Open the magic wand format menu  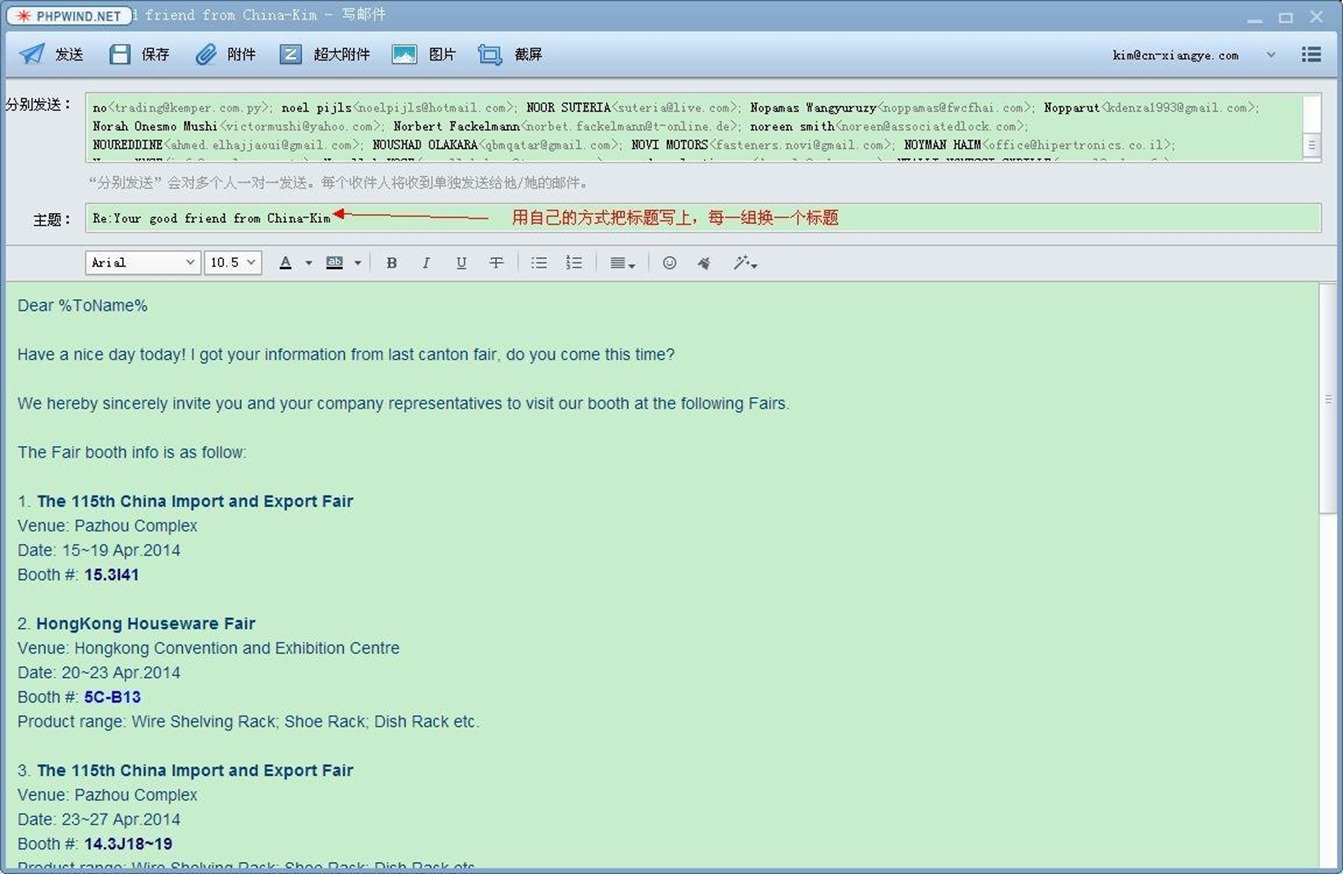[x=745, y=263]
